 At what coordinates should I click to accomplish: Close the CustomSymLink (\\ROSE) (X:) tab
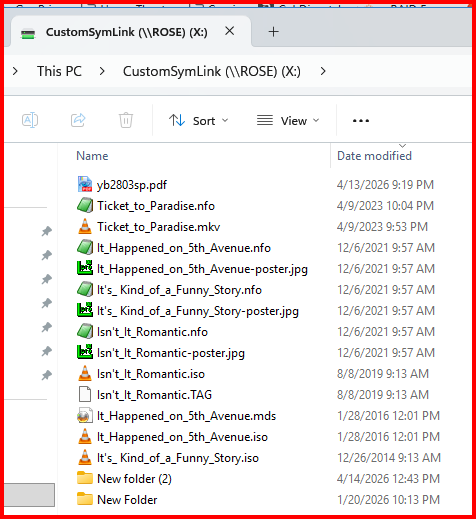pyautogui.click(x=229, y=31)
